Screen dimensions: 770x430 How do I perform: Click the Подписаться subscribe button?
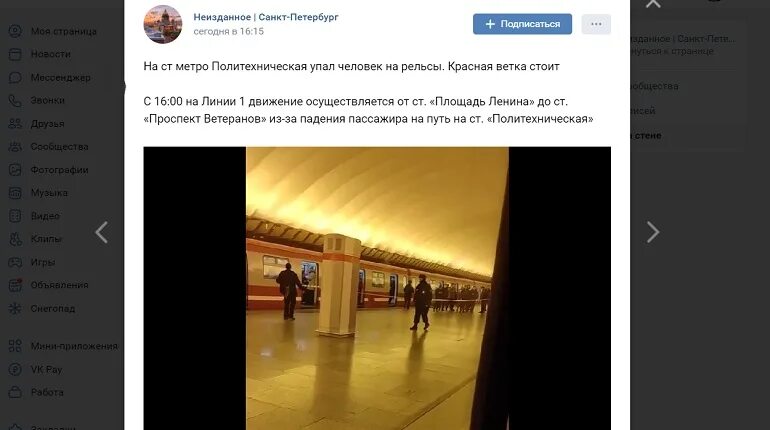522,24
